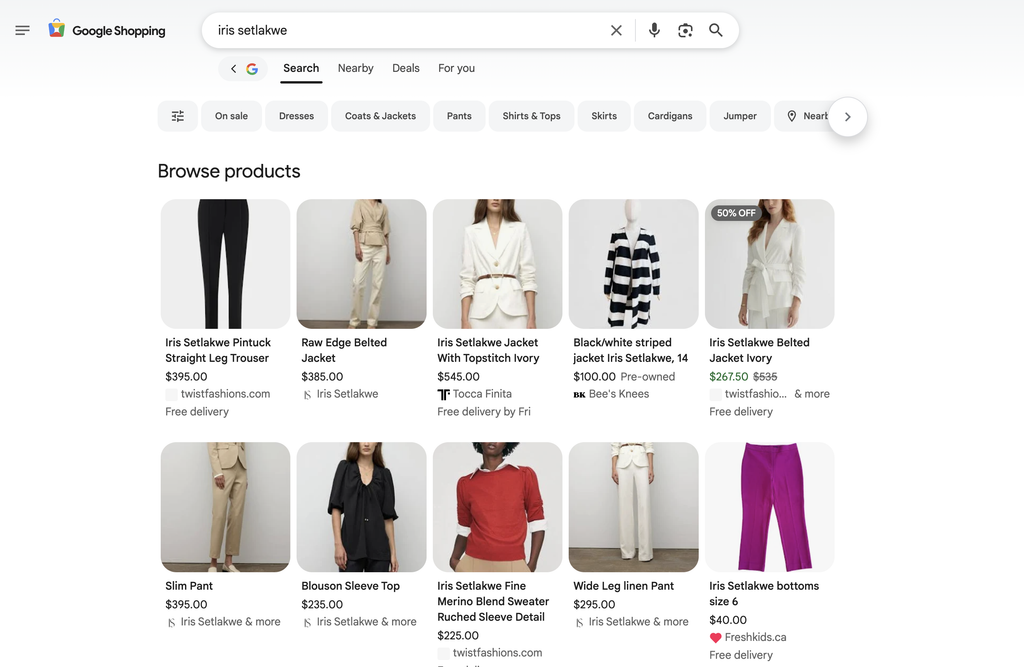Image resolution: width=1024 pixels, height=667 pixels.
Task: Click Bee's Knees BK seller icon
Action: [579, 395]
